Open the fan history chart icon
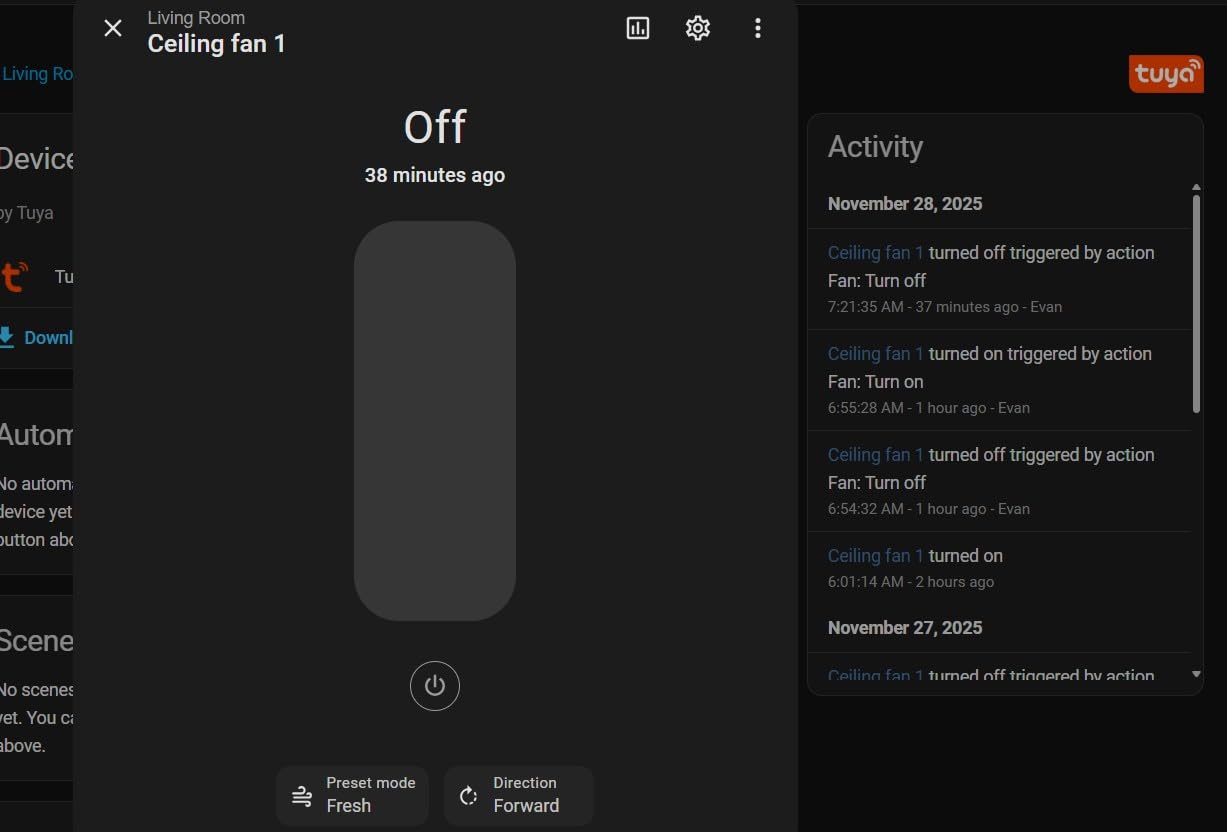The width and height of the screenshot is (1227, 832). (x=638, y=28)
